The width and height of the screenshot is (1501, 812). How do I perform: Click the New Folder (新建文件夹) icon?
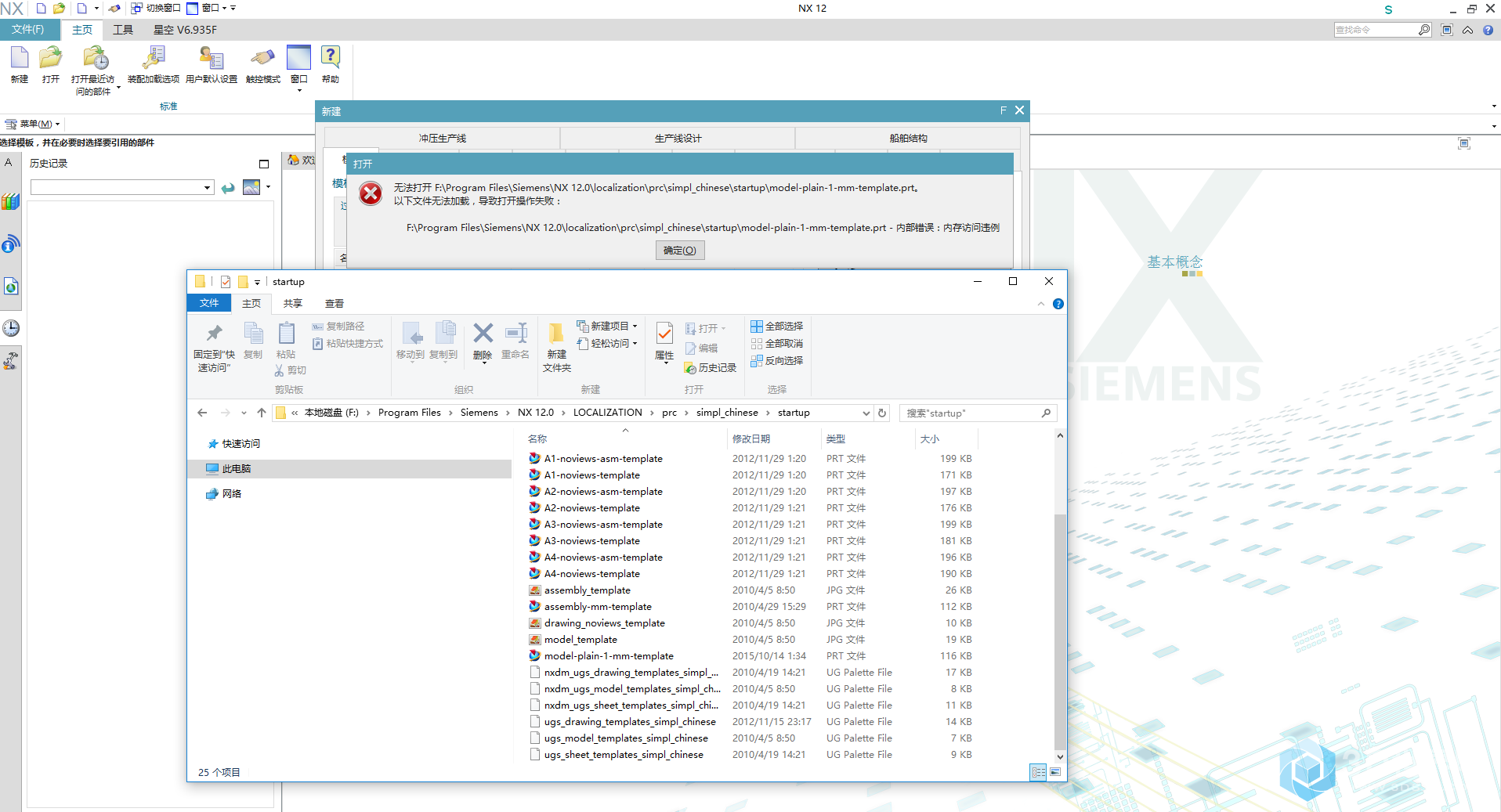(x=556, y=333)
